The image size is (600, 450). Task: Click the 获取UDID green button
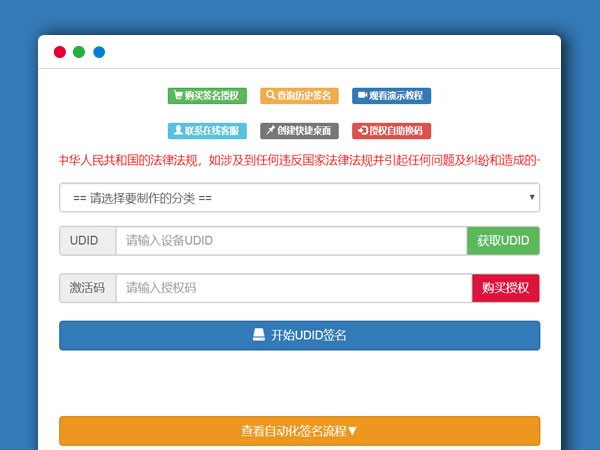click(x=503, y=241)
